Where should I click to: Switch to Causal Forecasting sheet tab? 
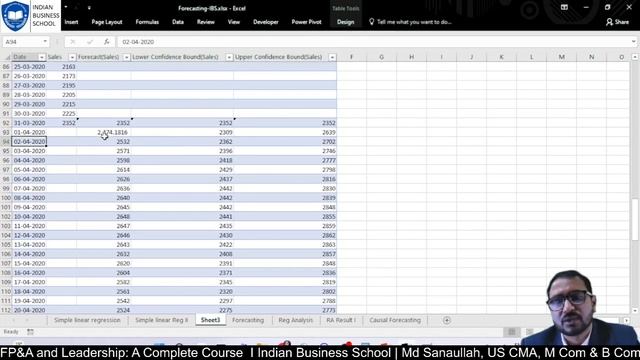click(395, 320)
